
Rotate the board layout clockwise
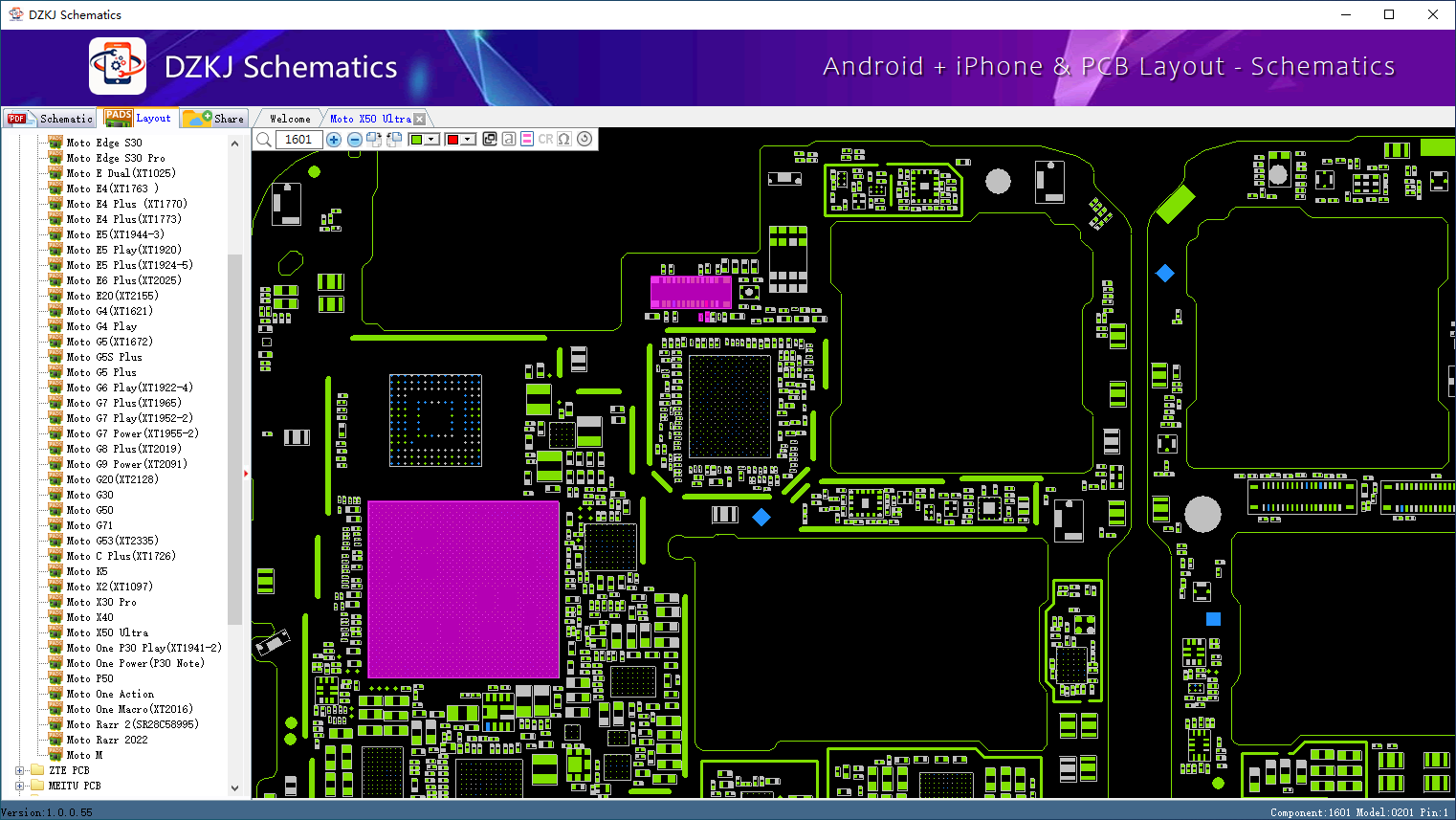tap(374, 140)
